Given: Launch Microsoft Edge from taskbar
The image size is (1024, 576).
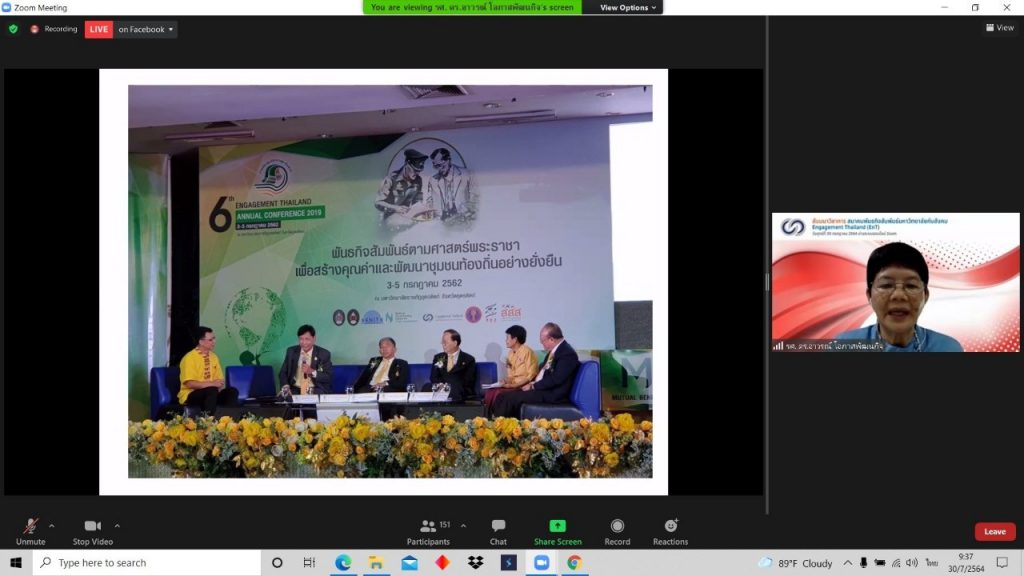Looking at the screenshot, I should [x=343, y=562].
